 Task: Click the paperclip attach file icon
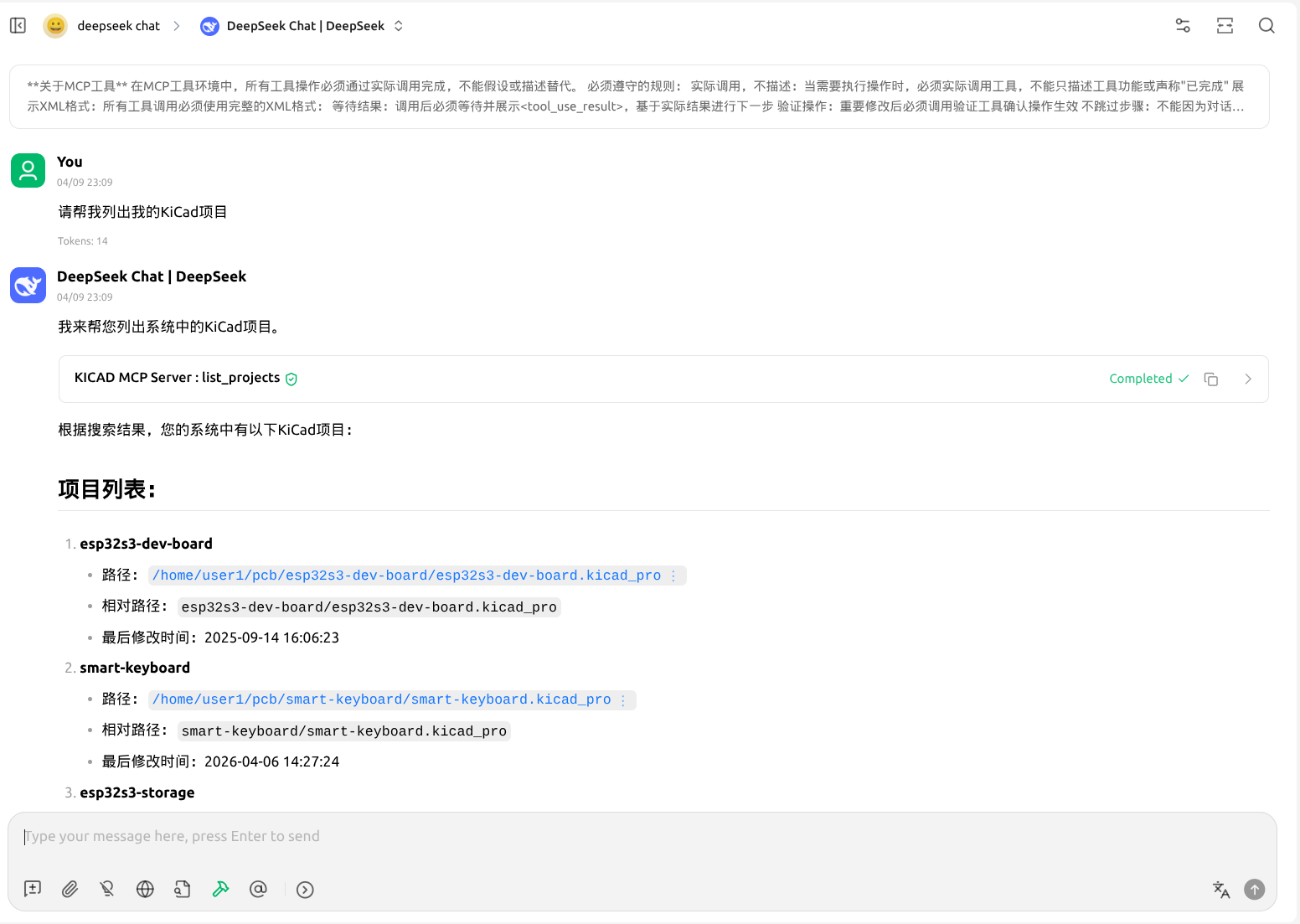click(x=70, y=889)
